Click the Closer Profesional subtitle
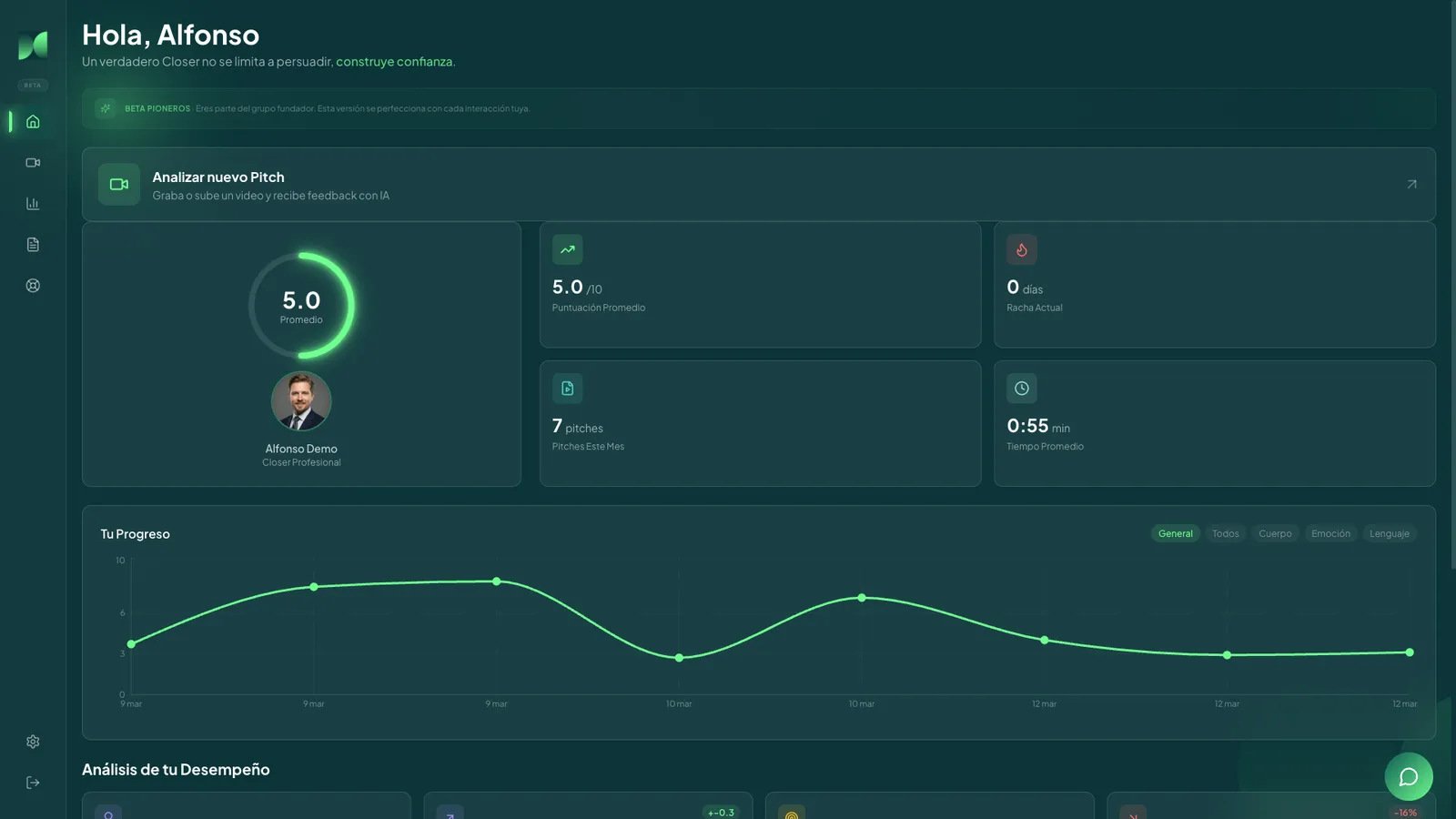Image resolution: width=1456 pixels, height=819 pixels. (301, 462)
